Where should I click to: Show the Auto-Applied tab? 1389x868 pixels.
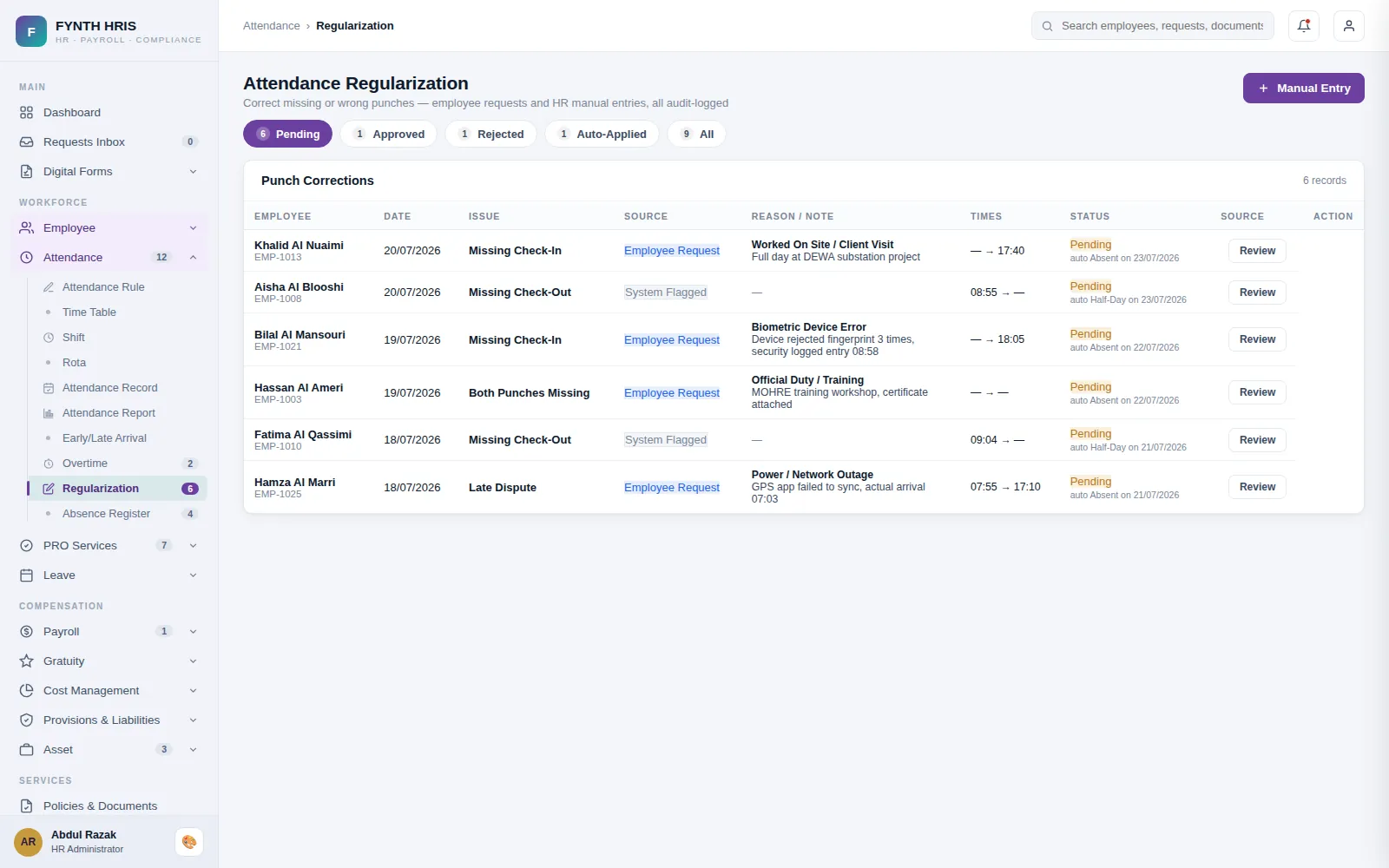pos(602,134)
